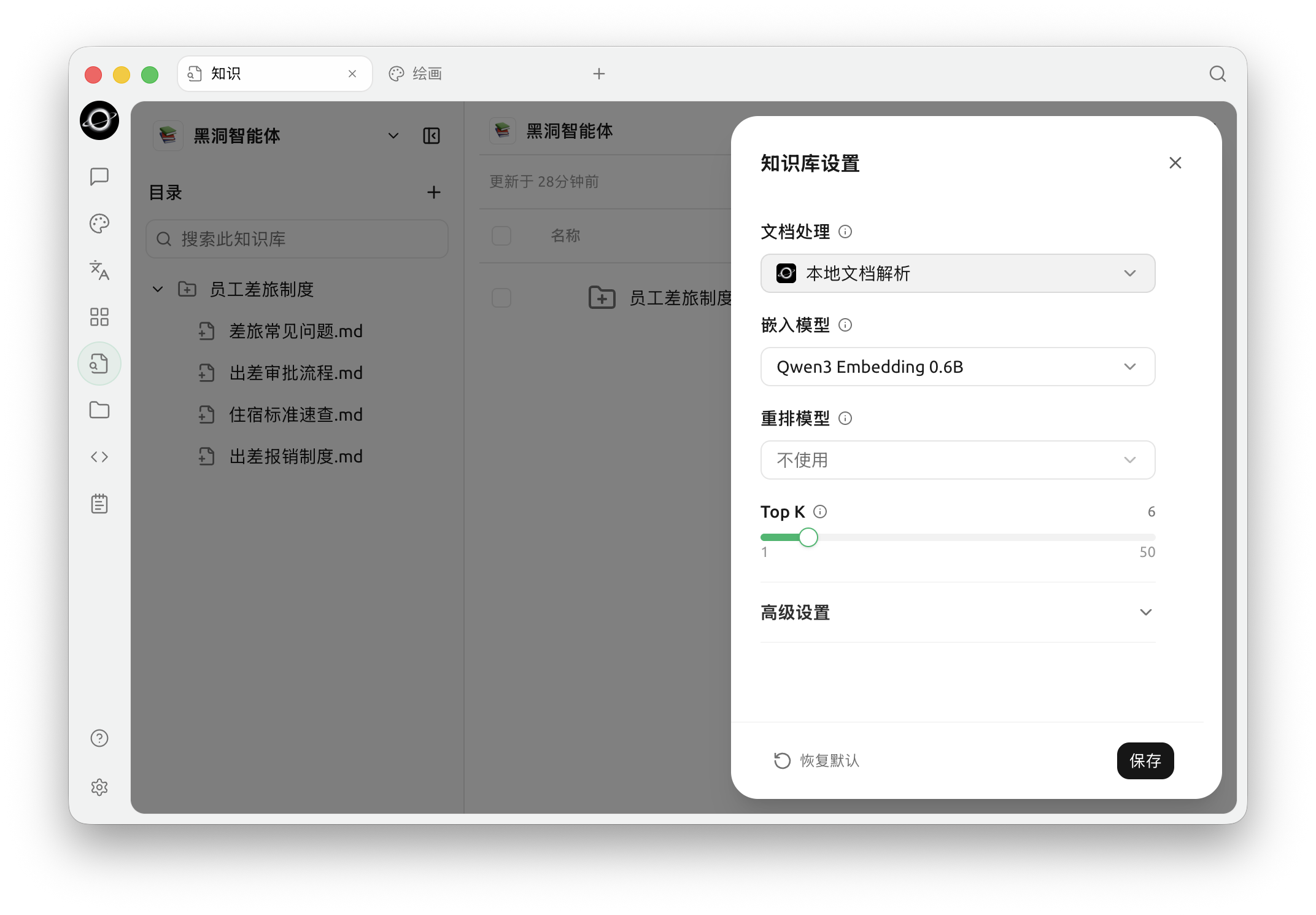This screenshot has width=1316, height=915.
Task: Click the 搜索此知识库 search field
Action: (x=297, y=239)
